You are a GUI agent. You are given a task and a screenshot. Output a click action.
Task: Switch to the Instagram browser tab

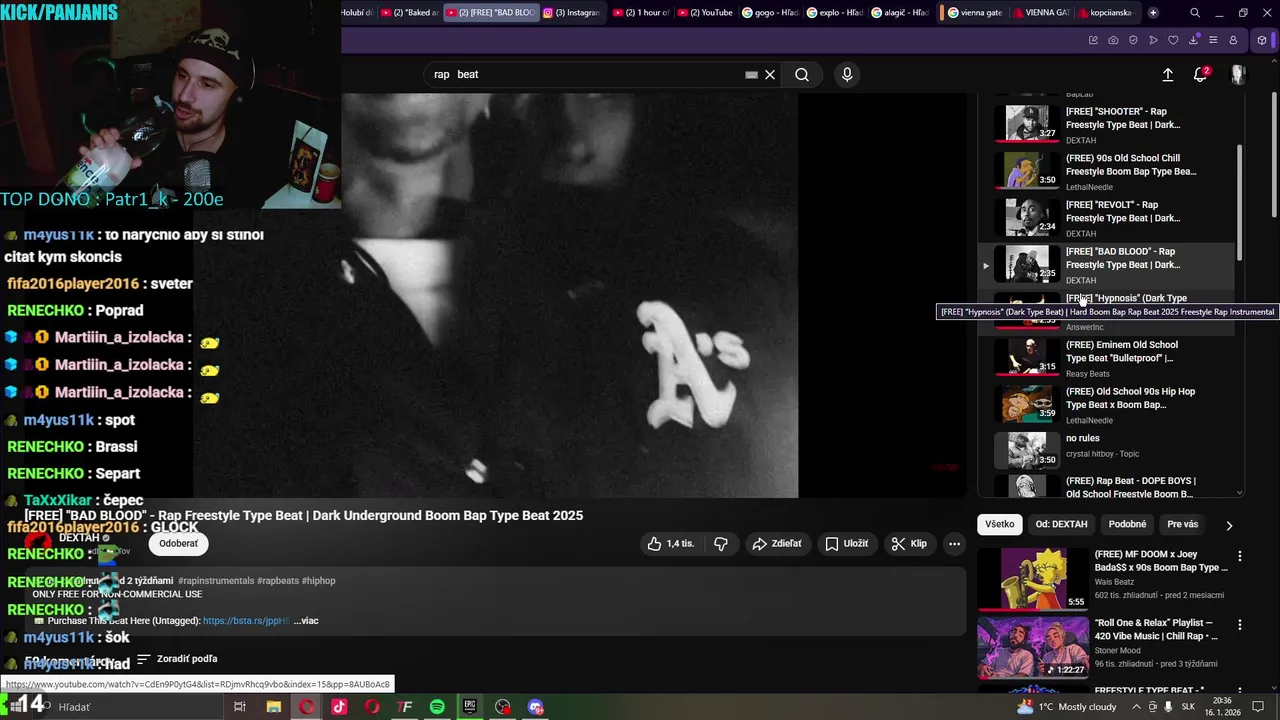pyautogui.click(x=573, y=13)
